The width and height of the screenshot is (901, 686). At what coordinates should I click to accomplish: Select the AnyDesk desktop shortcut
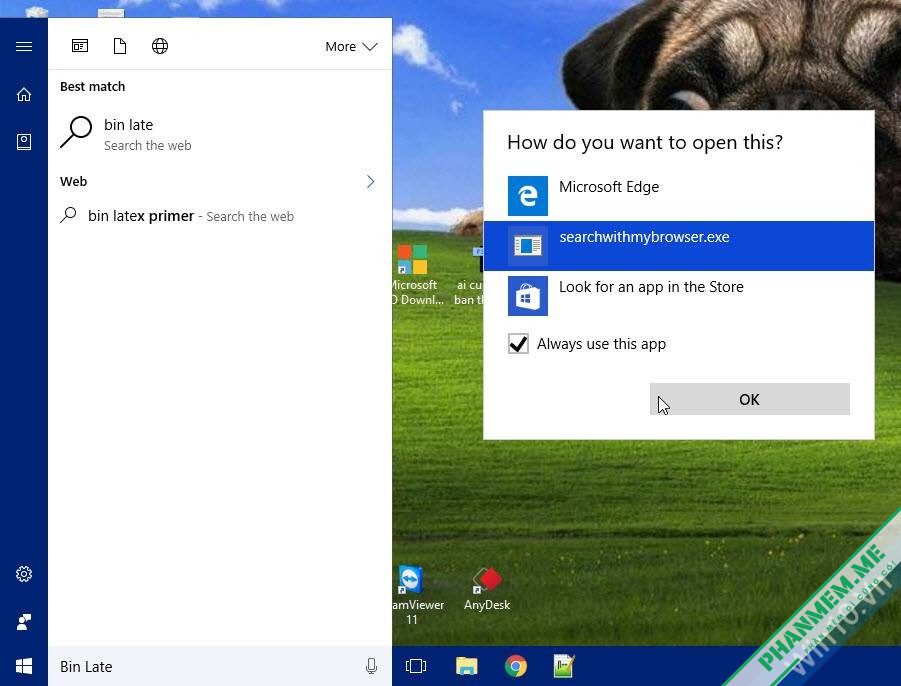tap(487, 589)
